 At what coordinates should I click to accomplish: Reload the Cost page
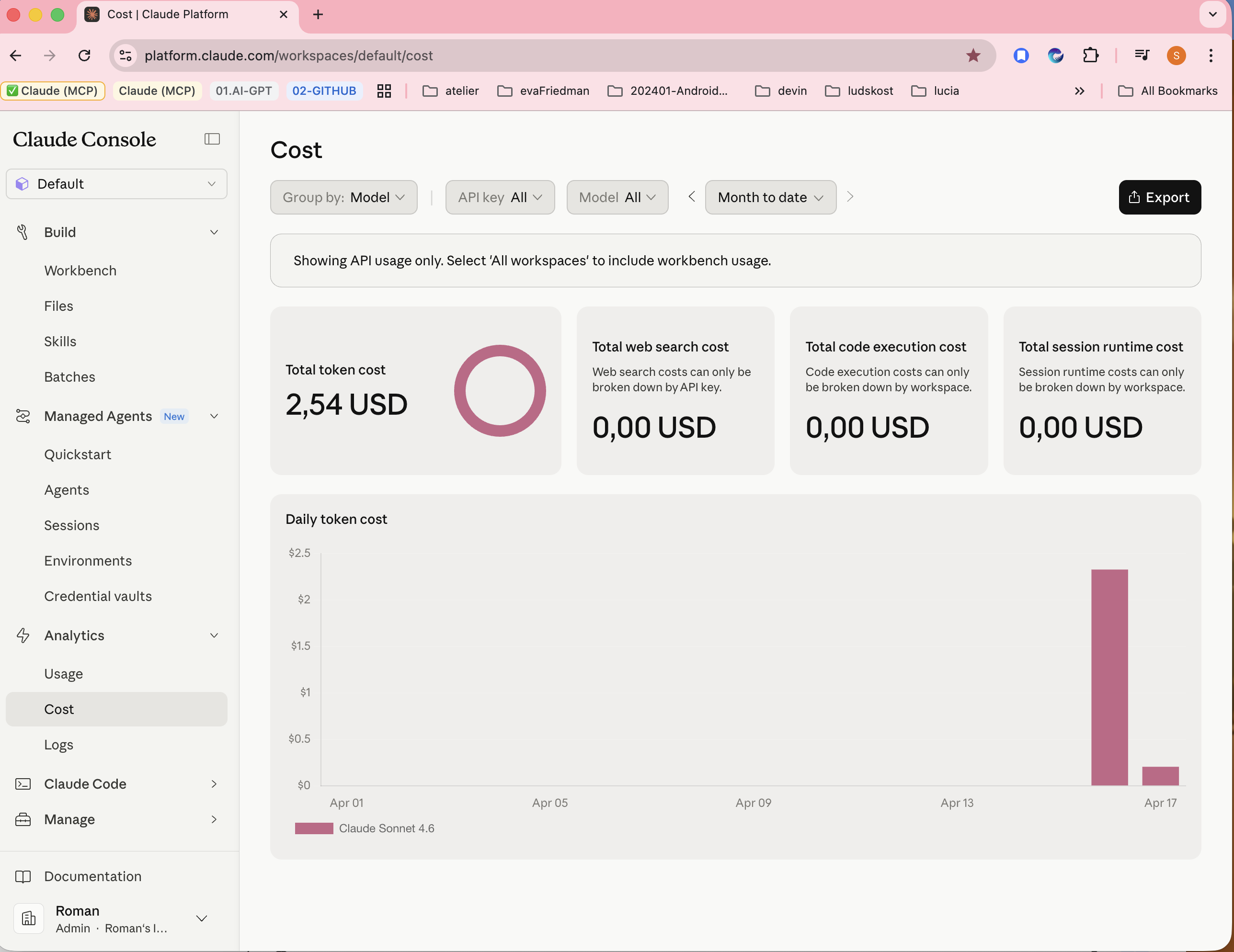[85, 56]
